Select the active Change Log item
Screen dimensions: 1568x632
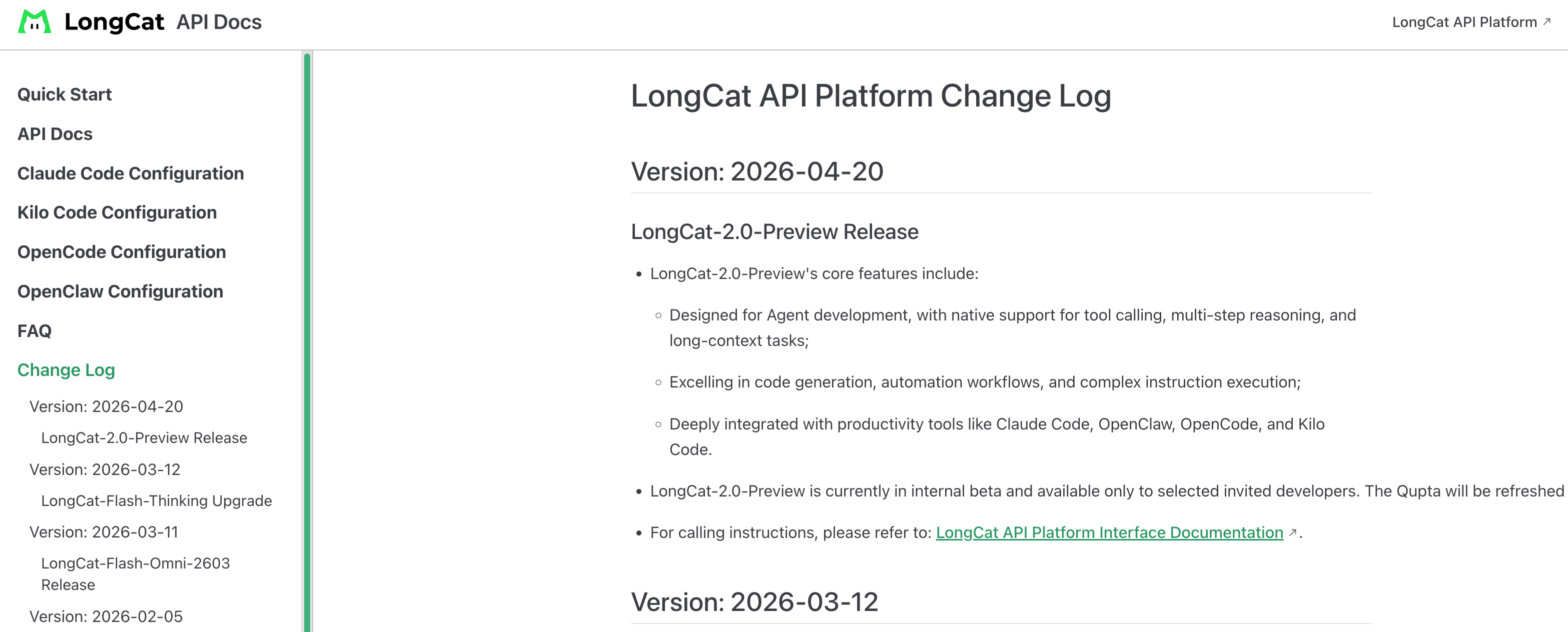coord(66,370)
